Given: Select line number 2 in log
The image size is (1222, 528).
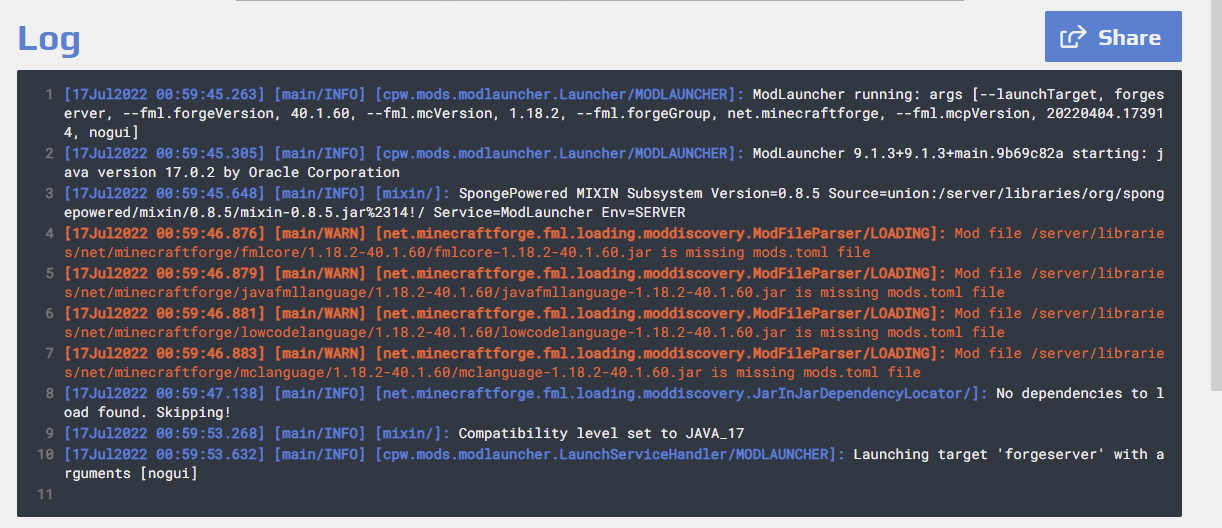Looking at the screenshot, I should [47, 153].
